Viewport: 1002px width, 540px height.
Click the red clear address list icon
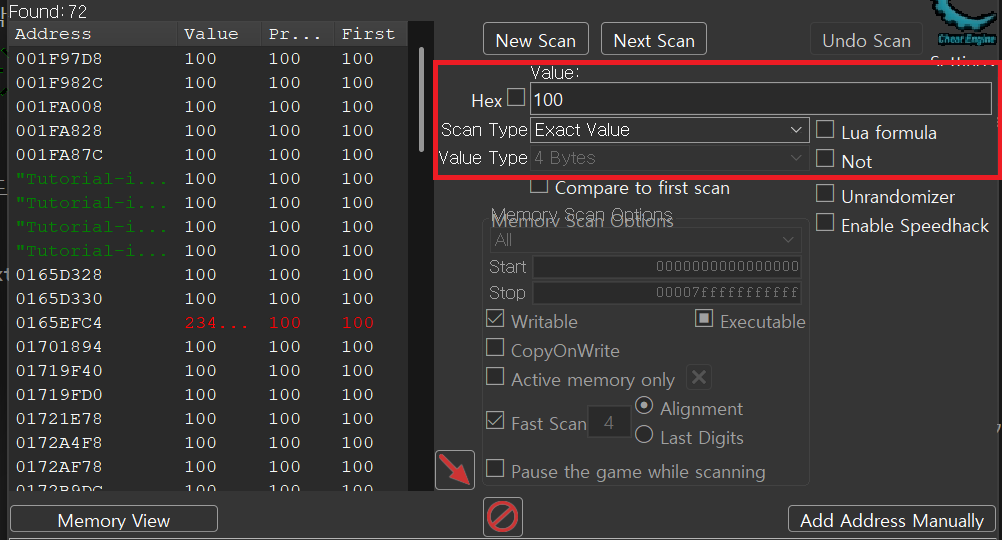click(502, 517)
